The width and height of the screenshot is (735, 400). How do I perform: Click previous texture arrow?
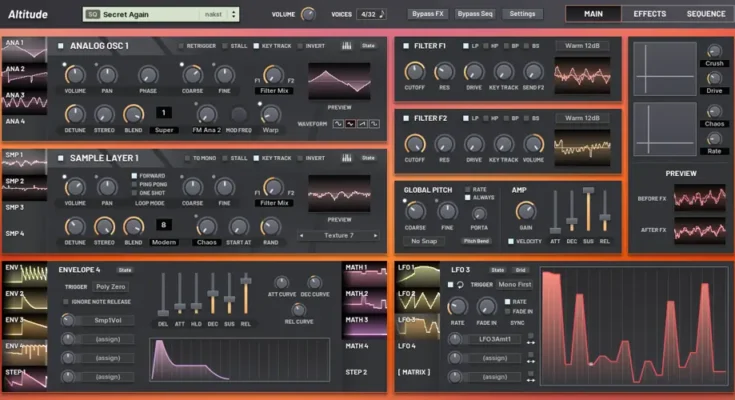click(x=301, y=235)
